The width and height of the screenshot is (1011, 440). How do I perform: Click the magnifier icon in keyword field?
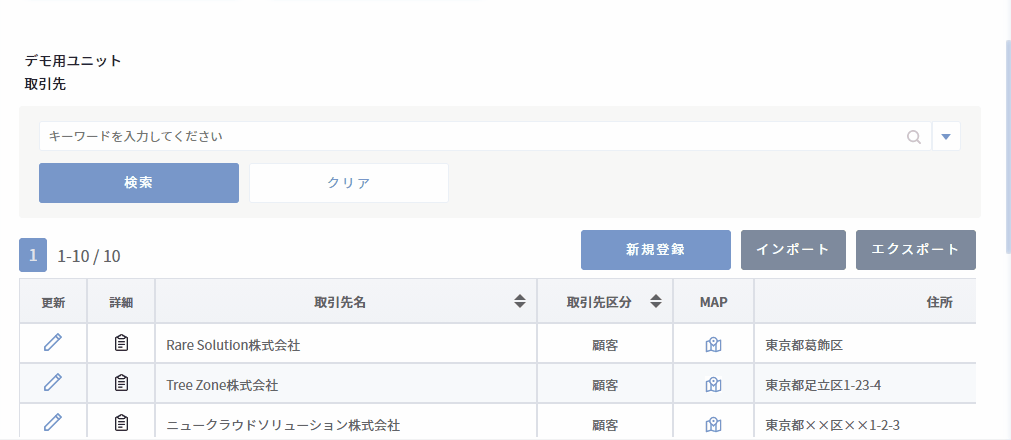tap(914, 137)
